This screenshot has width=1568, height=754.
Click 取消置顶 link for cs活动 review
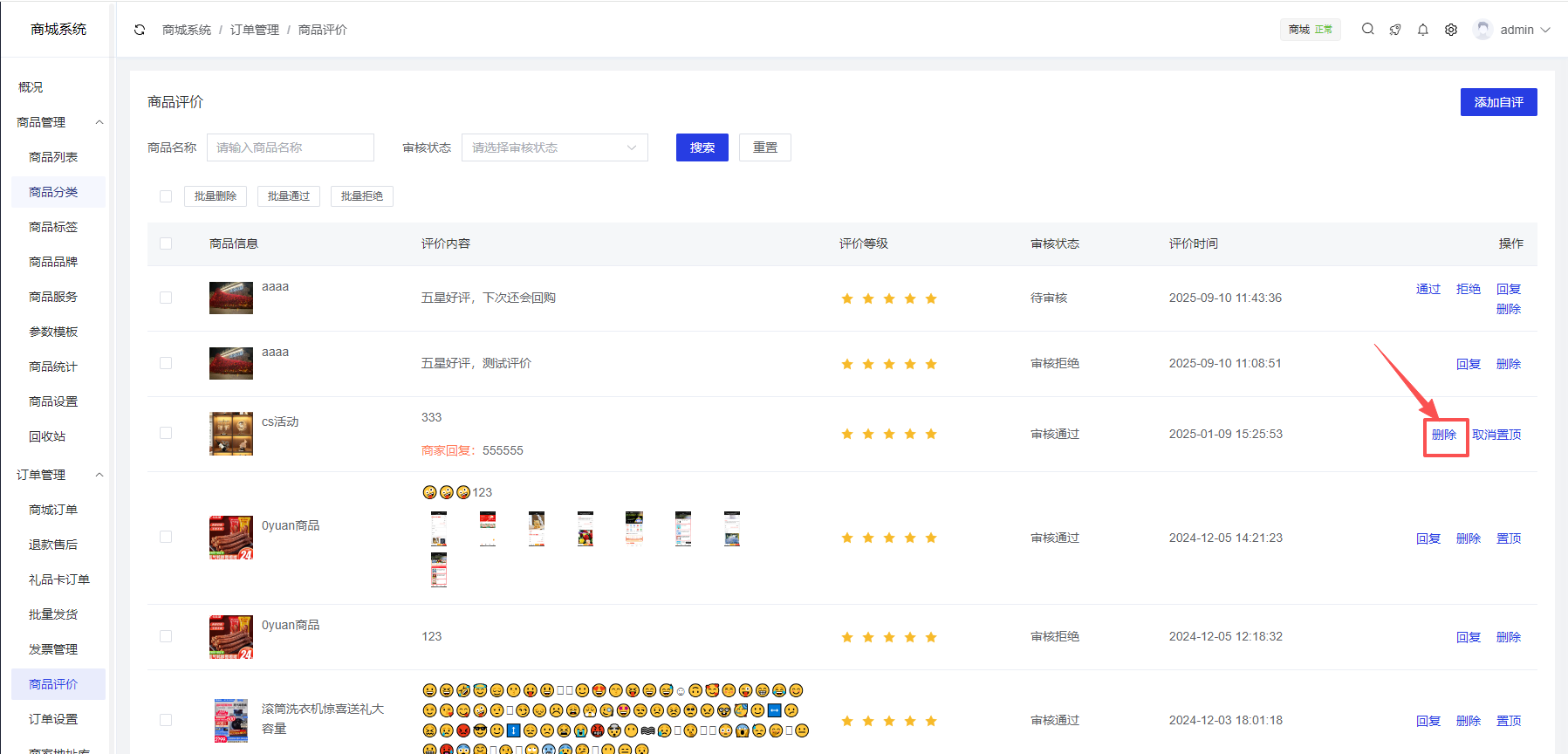pos(1496,435)
